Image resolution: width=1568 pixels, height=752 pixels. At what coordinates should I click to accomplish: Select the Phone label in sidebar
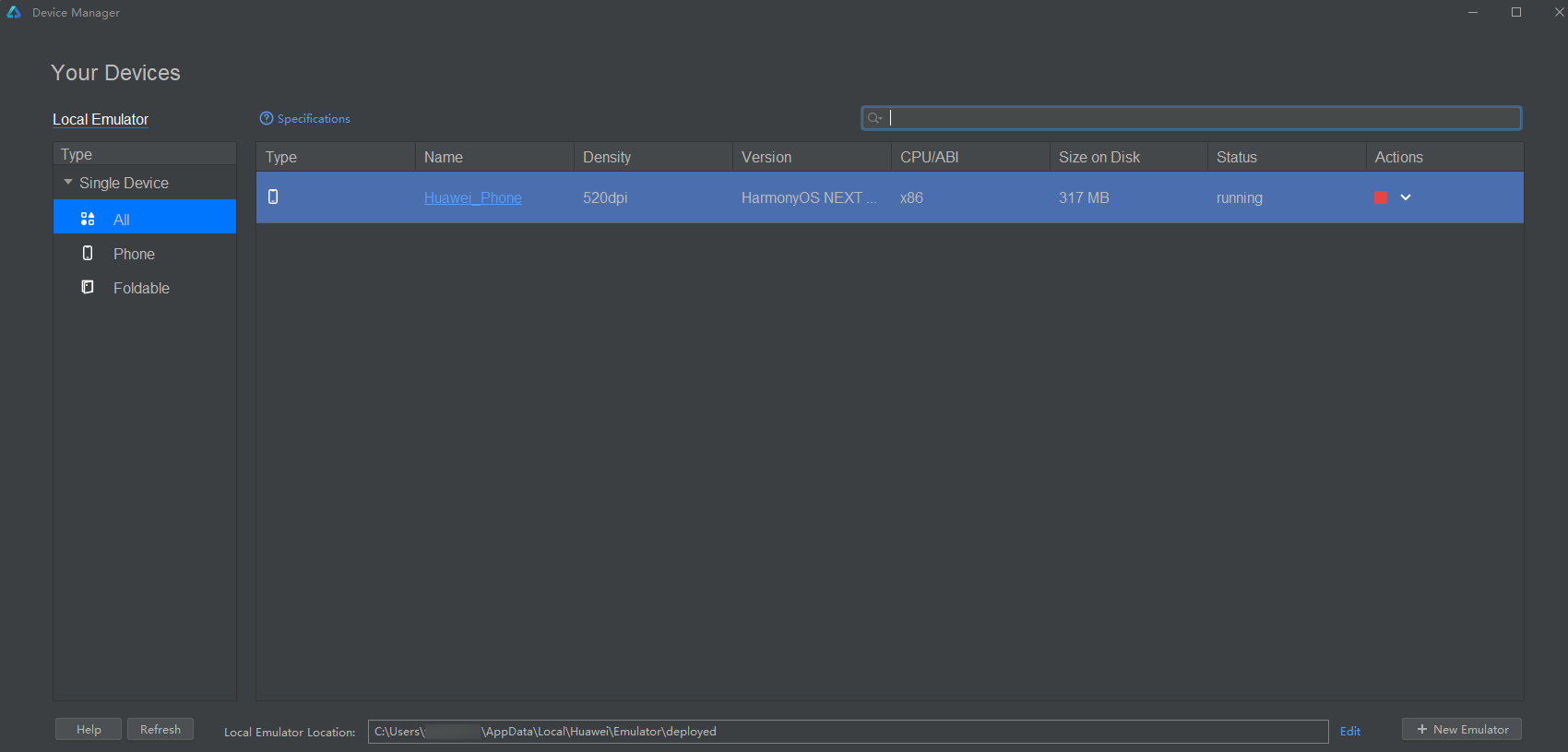pyautogui.click(x=134, y=254)
